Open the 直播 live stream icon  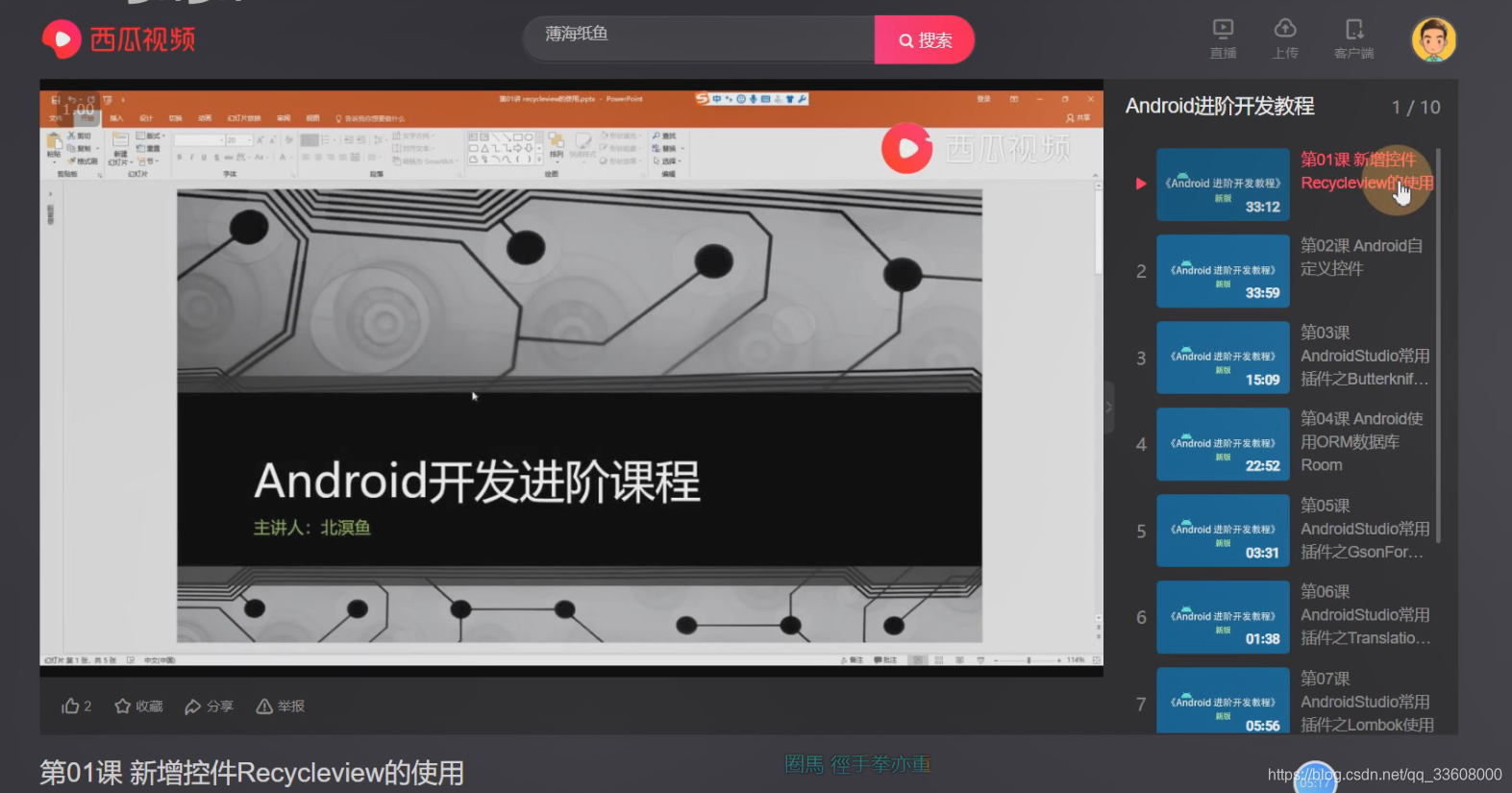(1223, 39)
